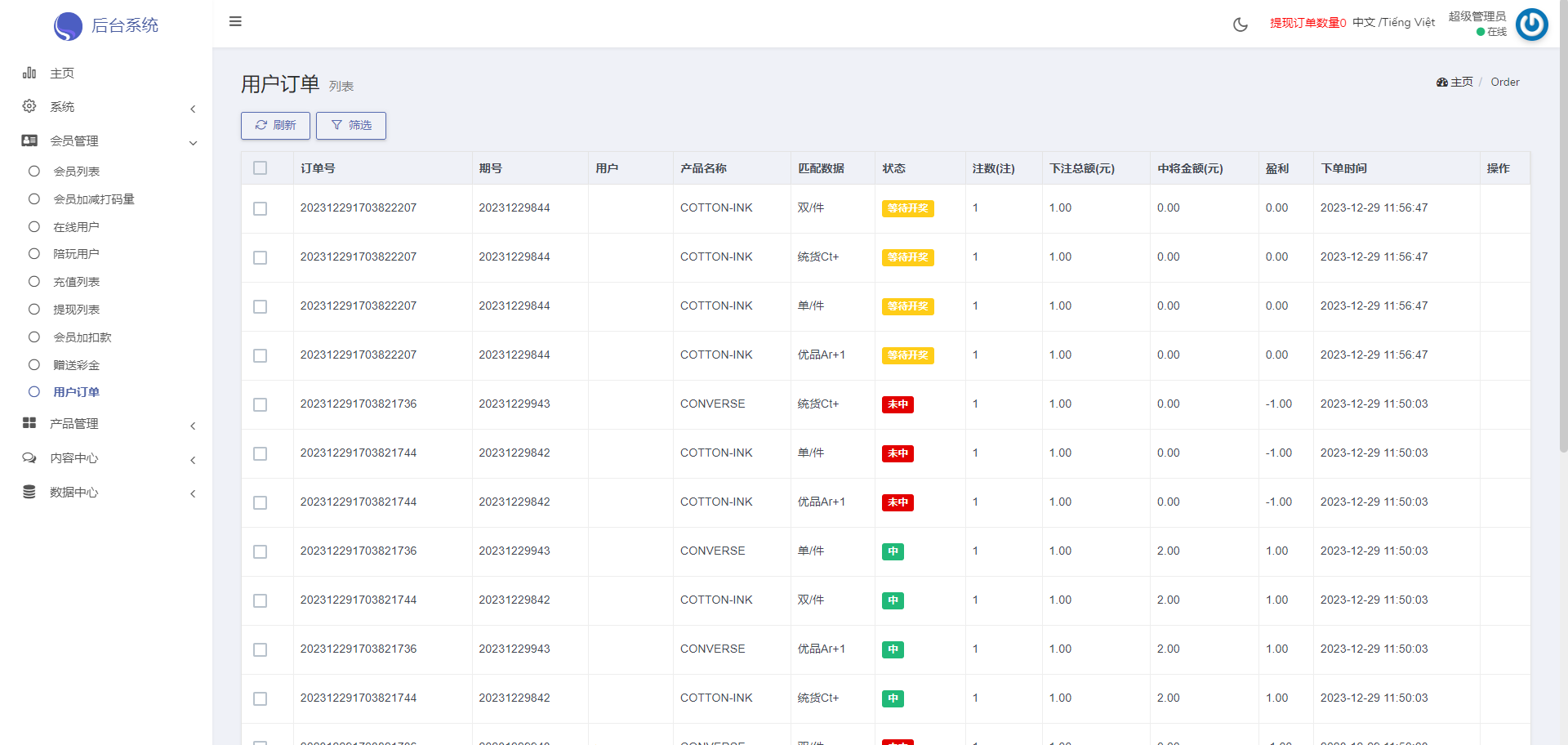Open the admin avatar power icon
1568x745 pixels.
pos(1531,25)
